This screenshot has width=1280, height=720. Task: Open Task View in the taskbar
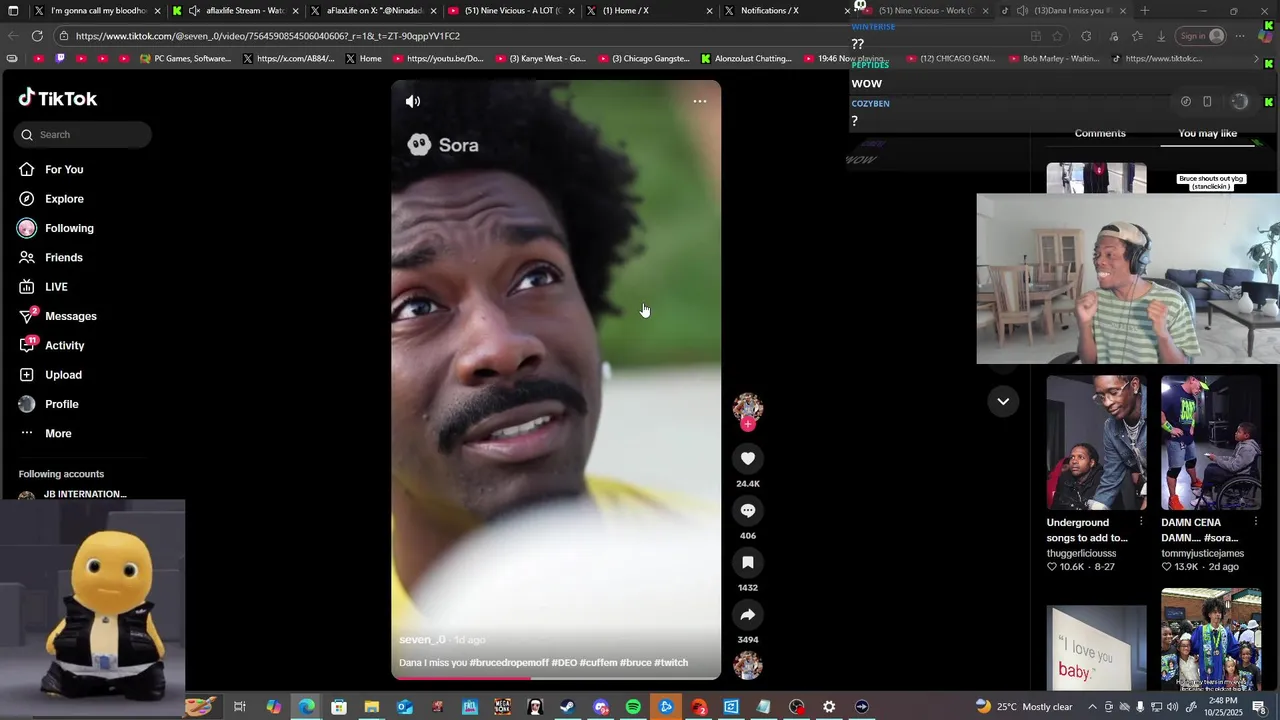click(240, 707)
